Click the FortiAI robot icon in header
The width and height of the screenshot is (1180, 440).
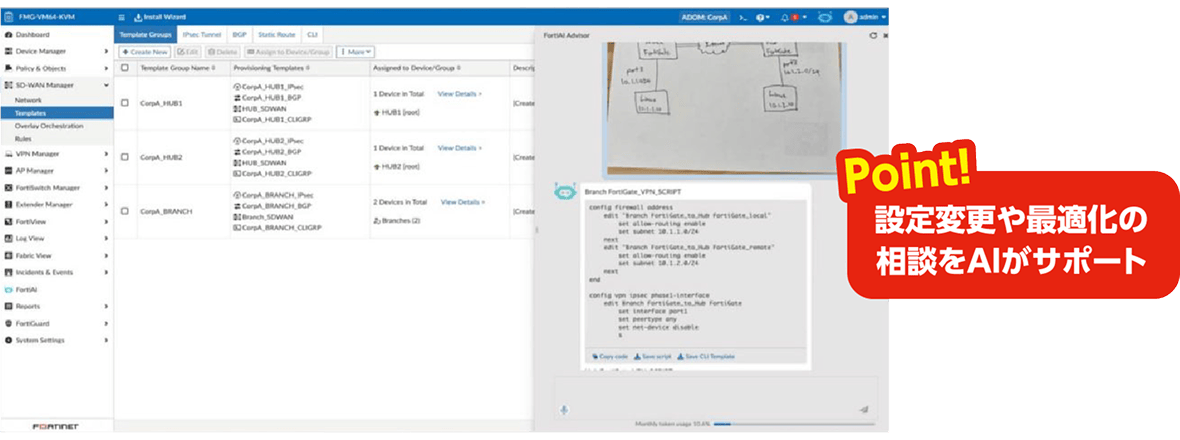824,17
